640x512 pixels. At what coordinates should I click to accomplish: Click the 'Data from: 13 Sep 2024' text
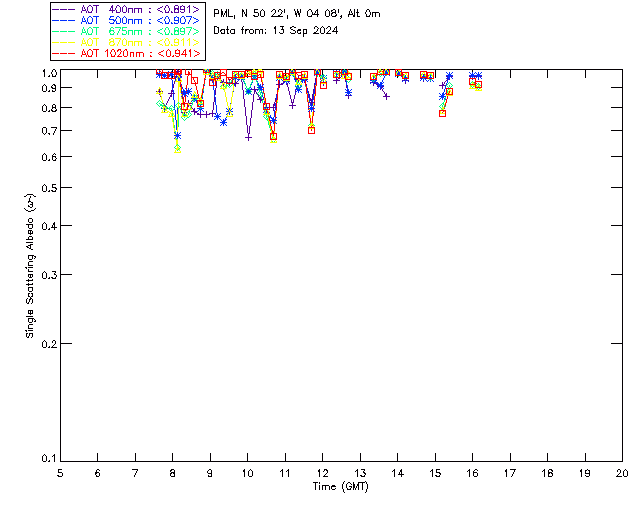pos(276,31)
